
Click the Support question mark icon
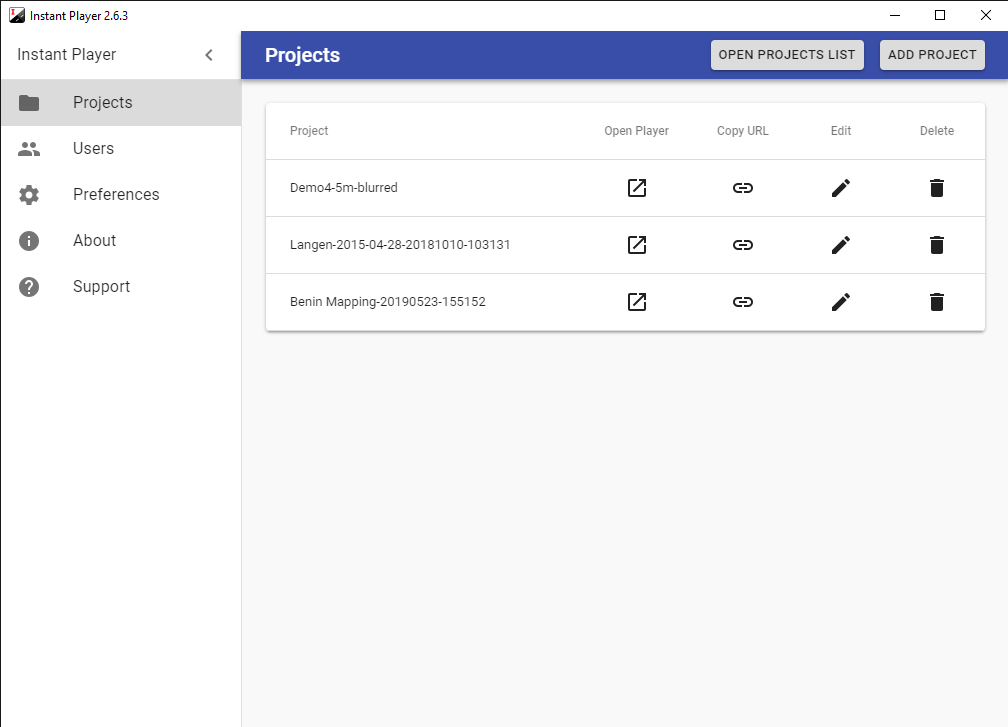(29, 287)
